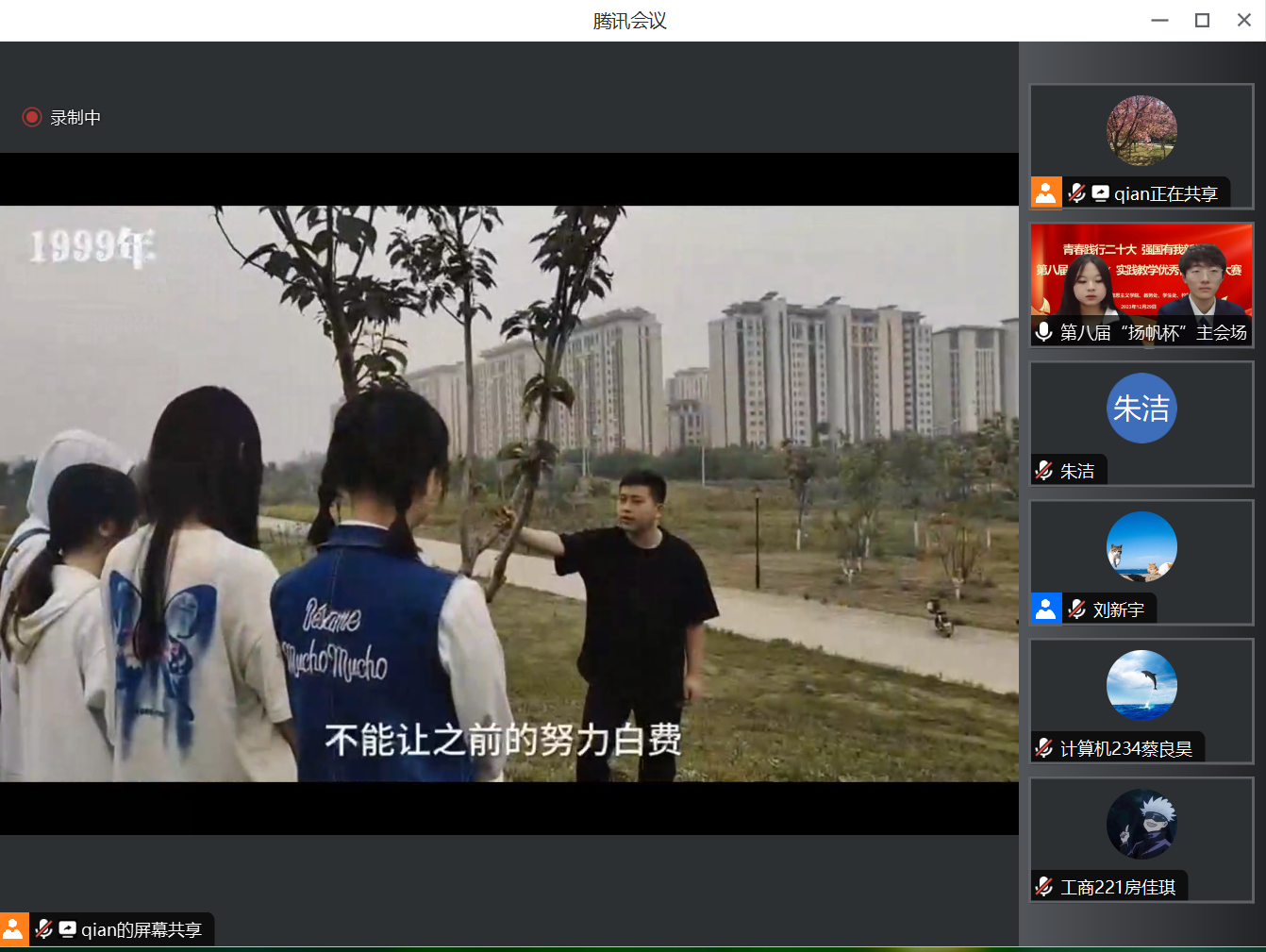Click the red recording dot icon
This screenshot has height=952, width=1266.
(x=32, y=117)
